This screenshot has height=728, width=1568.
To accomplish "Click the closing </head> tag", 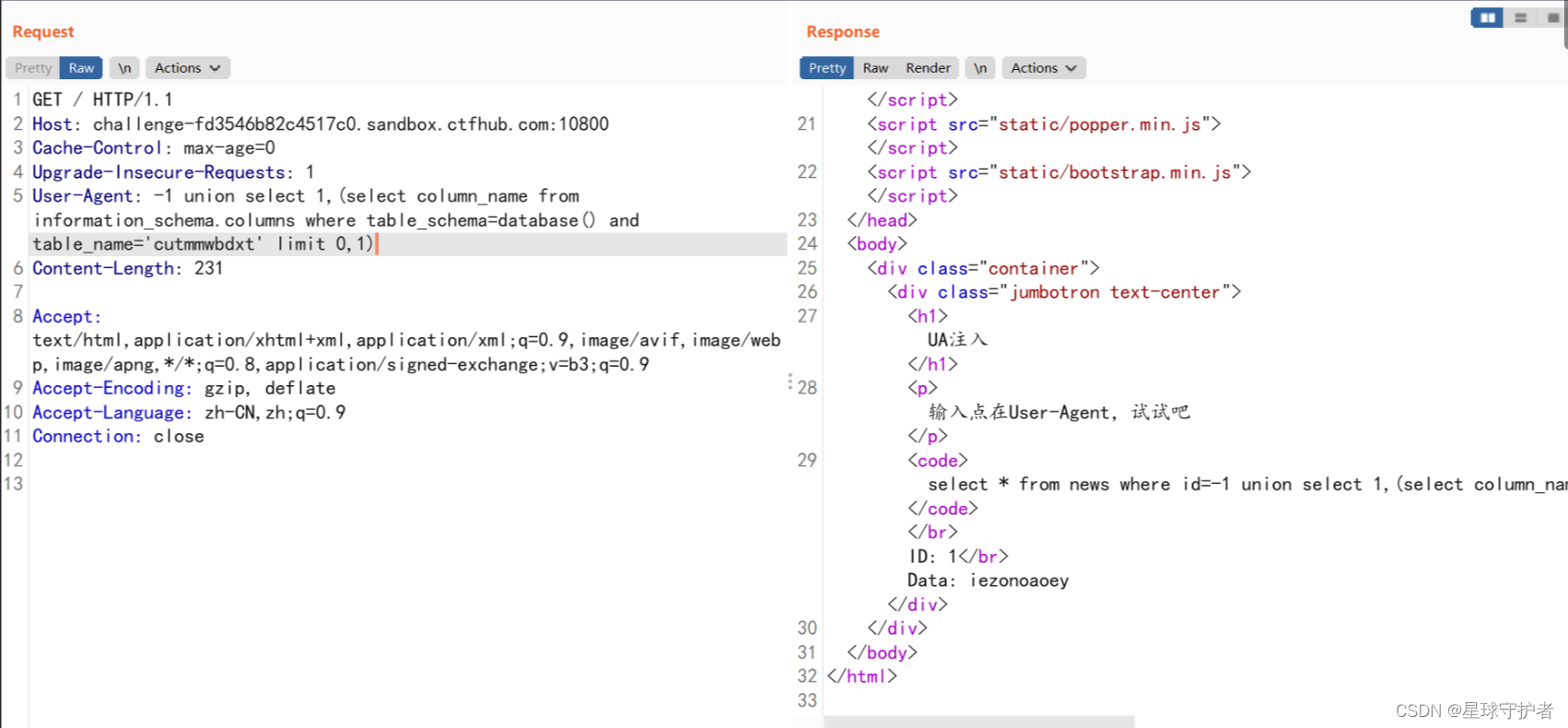I will pos(882,220).
